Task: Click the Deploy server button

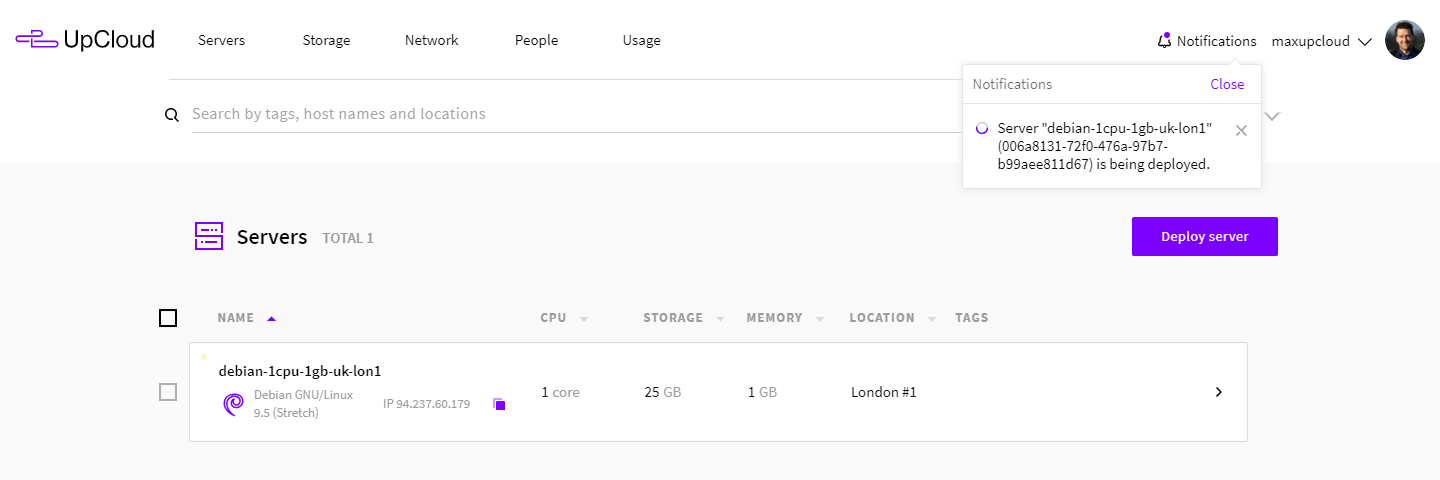Action: [x=1205, y=237]
